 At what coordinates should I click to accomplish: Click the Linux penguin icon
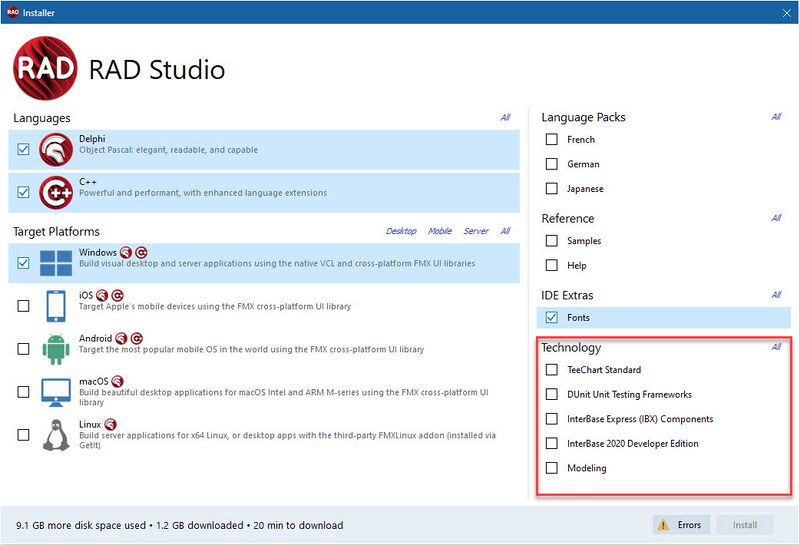[x=56, y=435]
